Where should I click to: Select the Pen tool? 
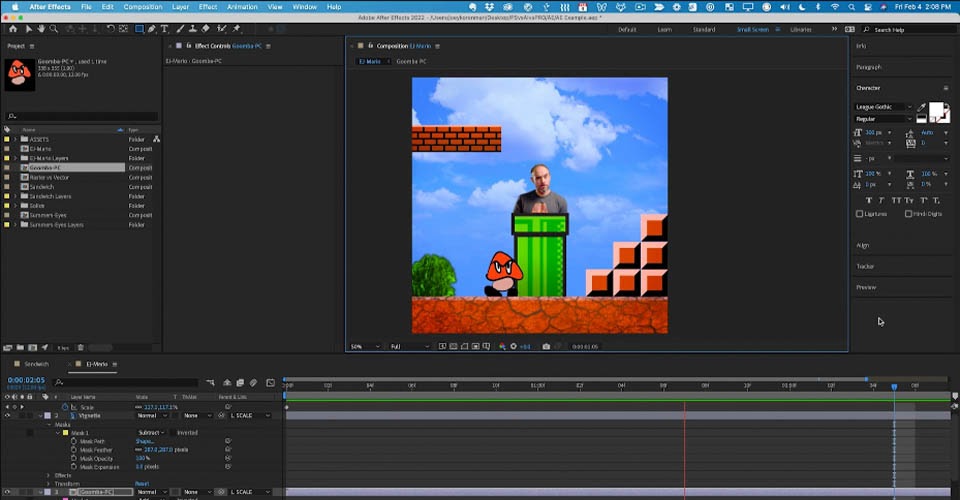tap(152, 29)
